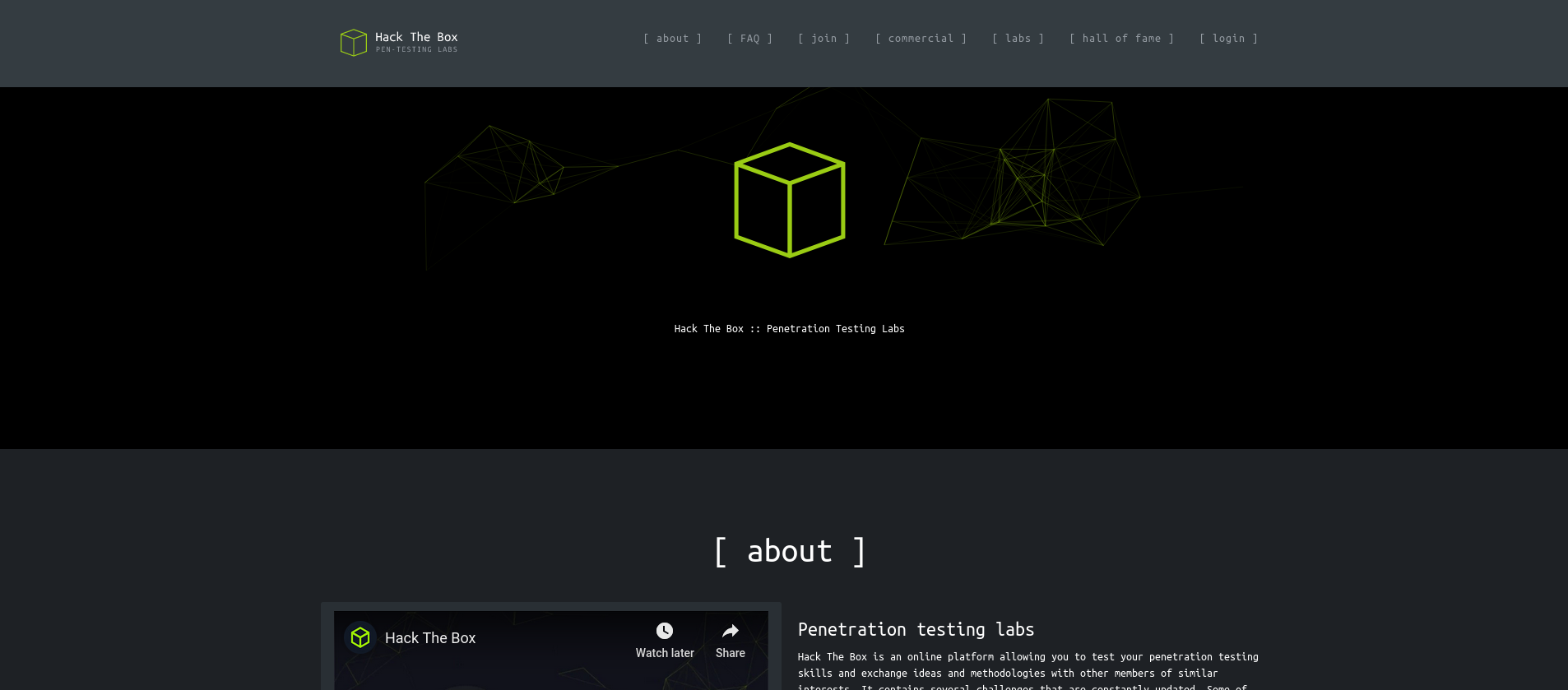
Task: Open the commercial nav link
Action: coord(921,39)
